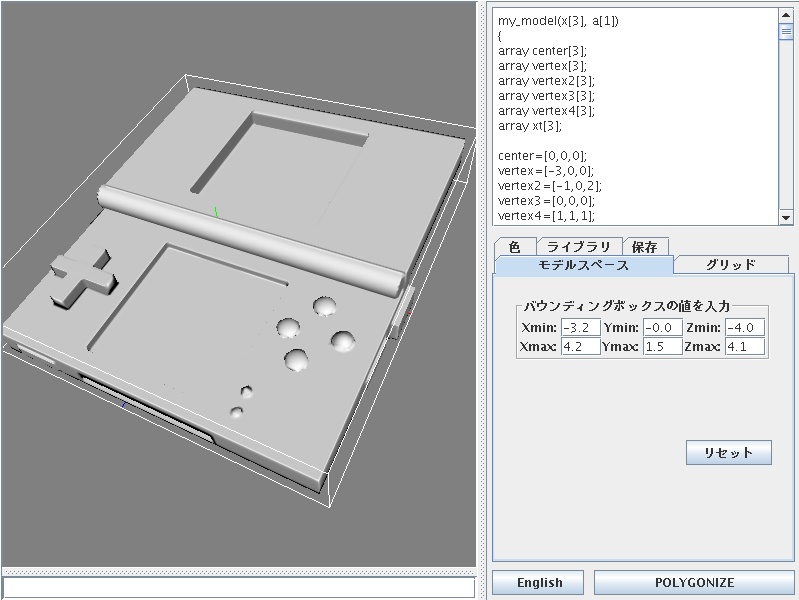Click the Xmin input field
The image size is (799, 600).
[581, 327]
